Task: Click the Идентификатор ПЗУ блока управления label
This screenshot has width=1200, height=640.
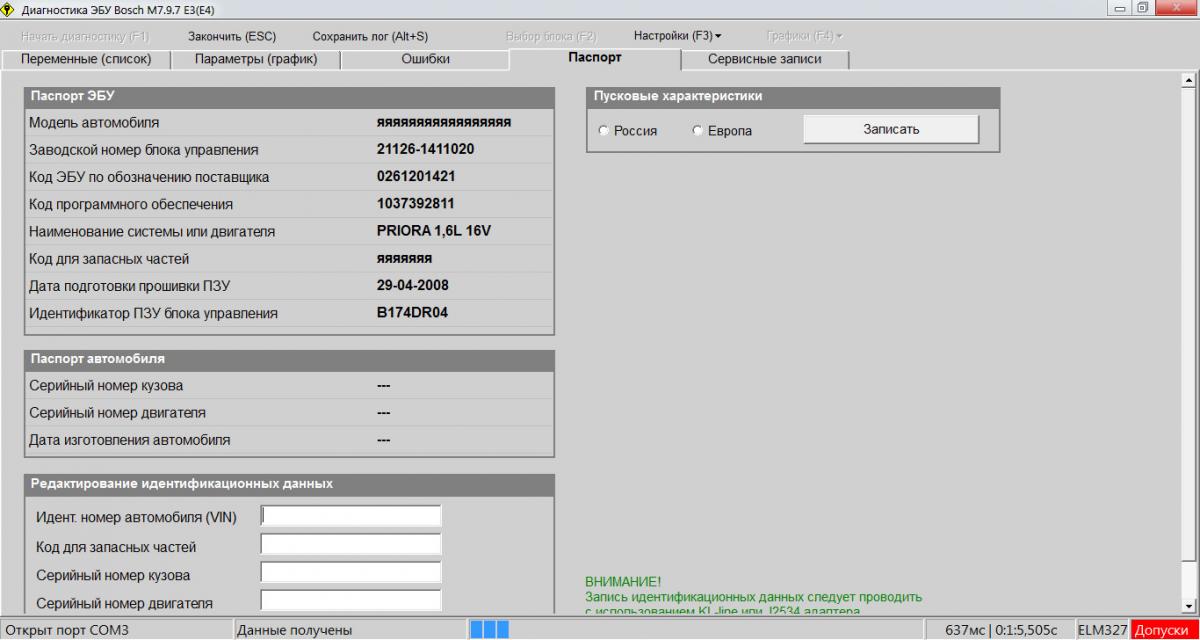Action: [x=153, y=313]
